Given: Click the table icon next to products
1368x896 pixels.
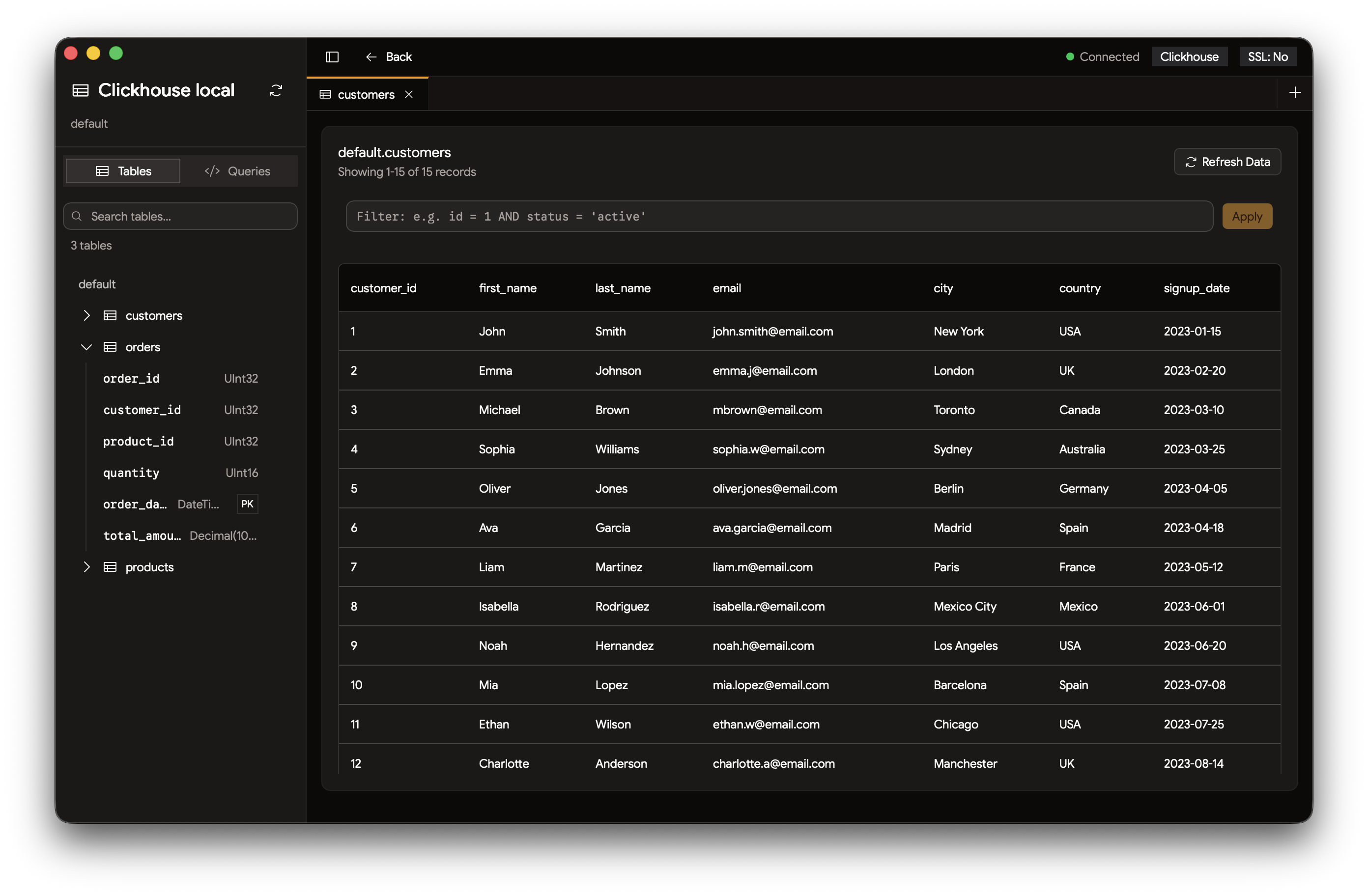Looking at the screenshot, I should point(110,567).
